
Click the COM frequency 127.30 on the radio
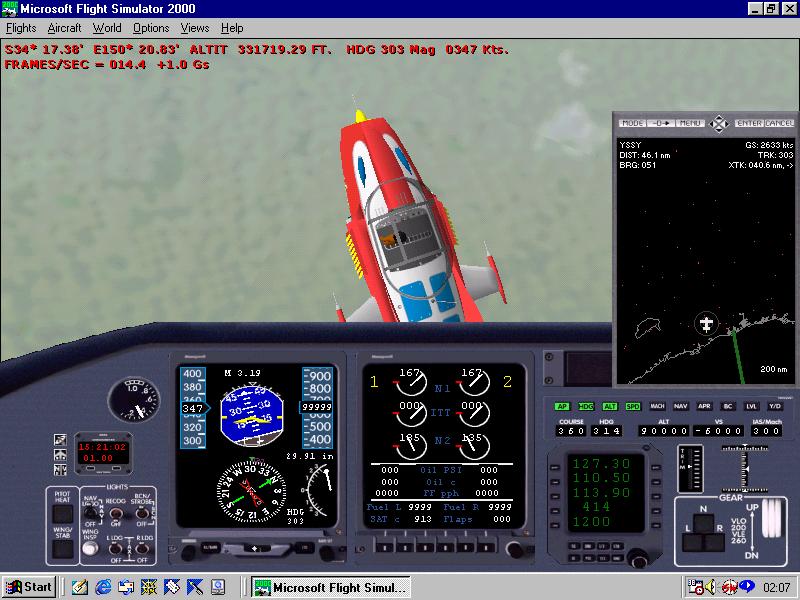602,464
